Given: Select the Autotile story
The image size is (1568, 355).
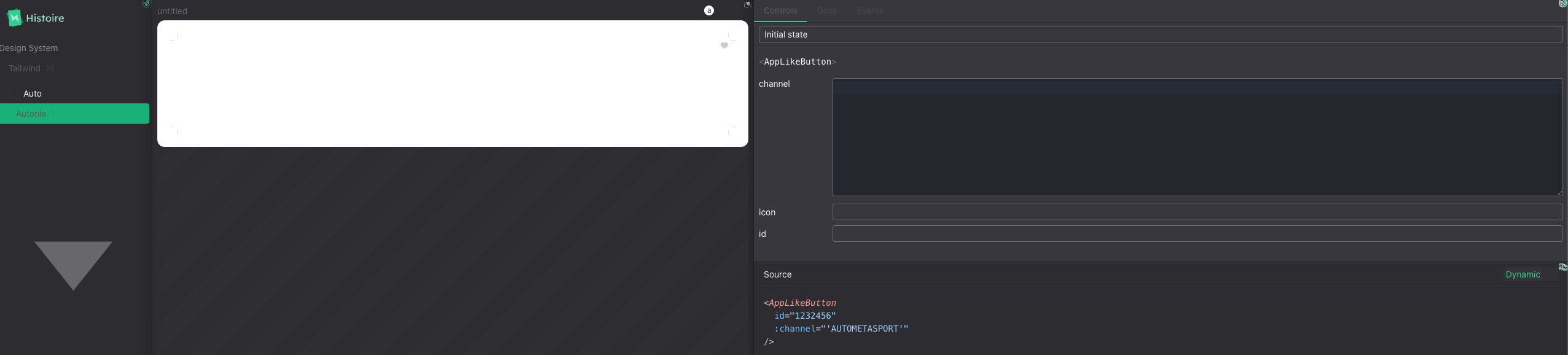Looking at the screenshot, I should click(74, 114).
